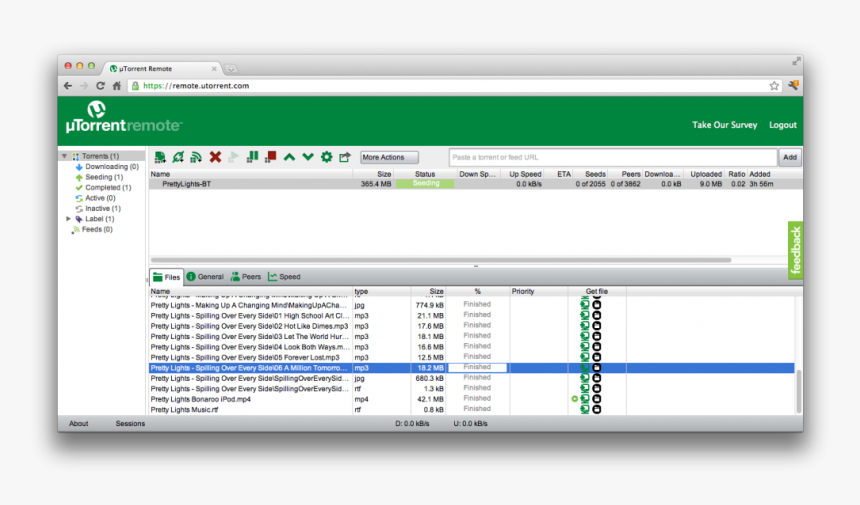Select the Pretty Lights Bonaroo iPod.mp4 file row
Screen dimensions: 860x505
(x=472, y=399)
